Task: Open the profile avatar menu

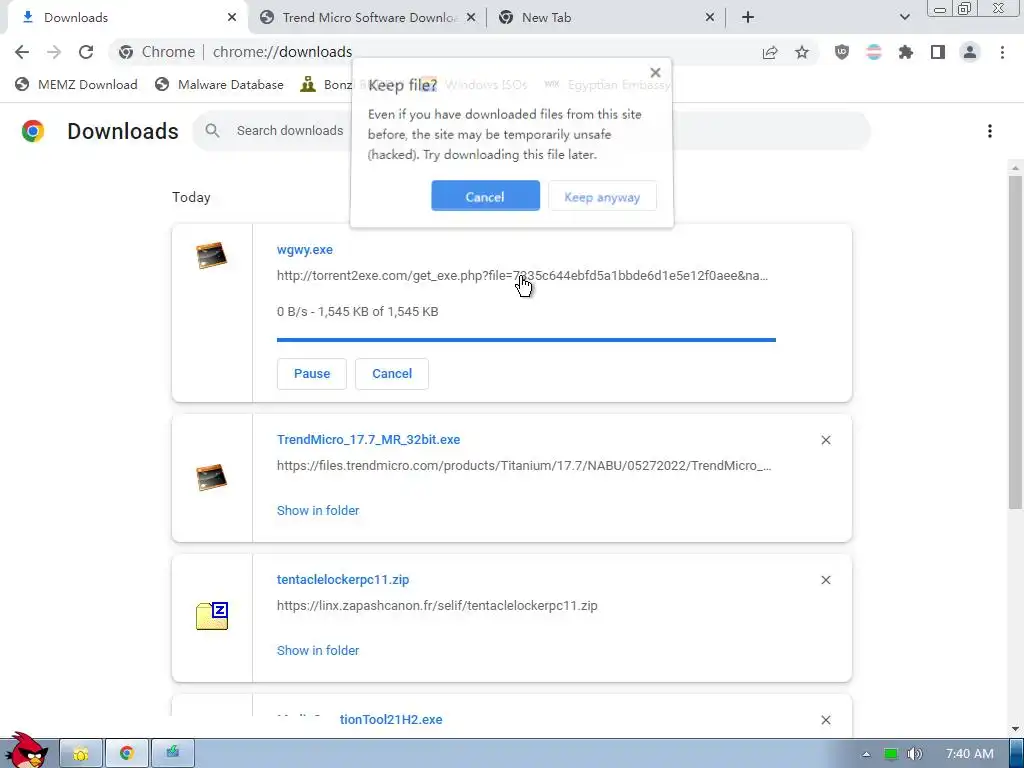Action: click(970, 52)
